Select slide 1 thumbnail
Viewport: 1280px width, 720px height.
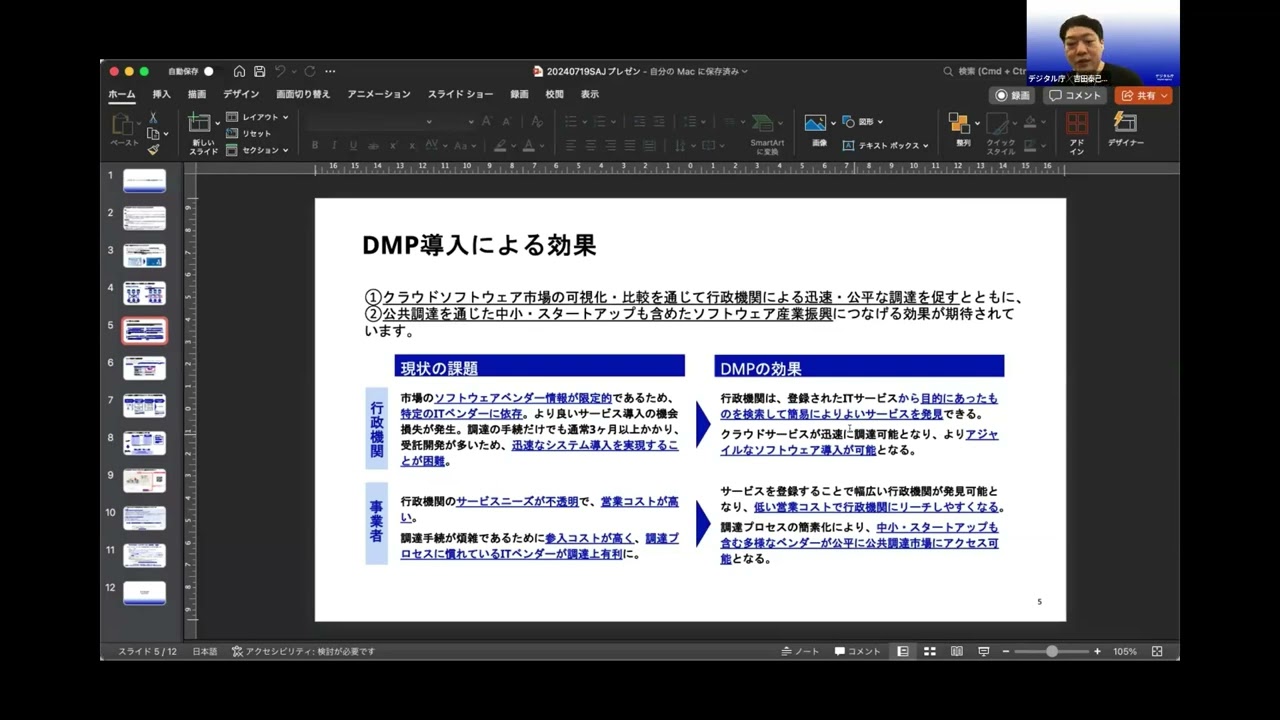[x=144, y=181]
